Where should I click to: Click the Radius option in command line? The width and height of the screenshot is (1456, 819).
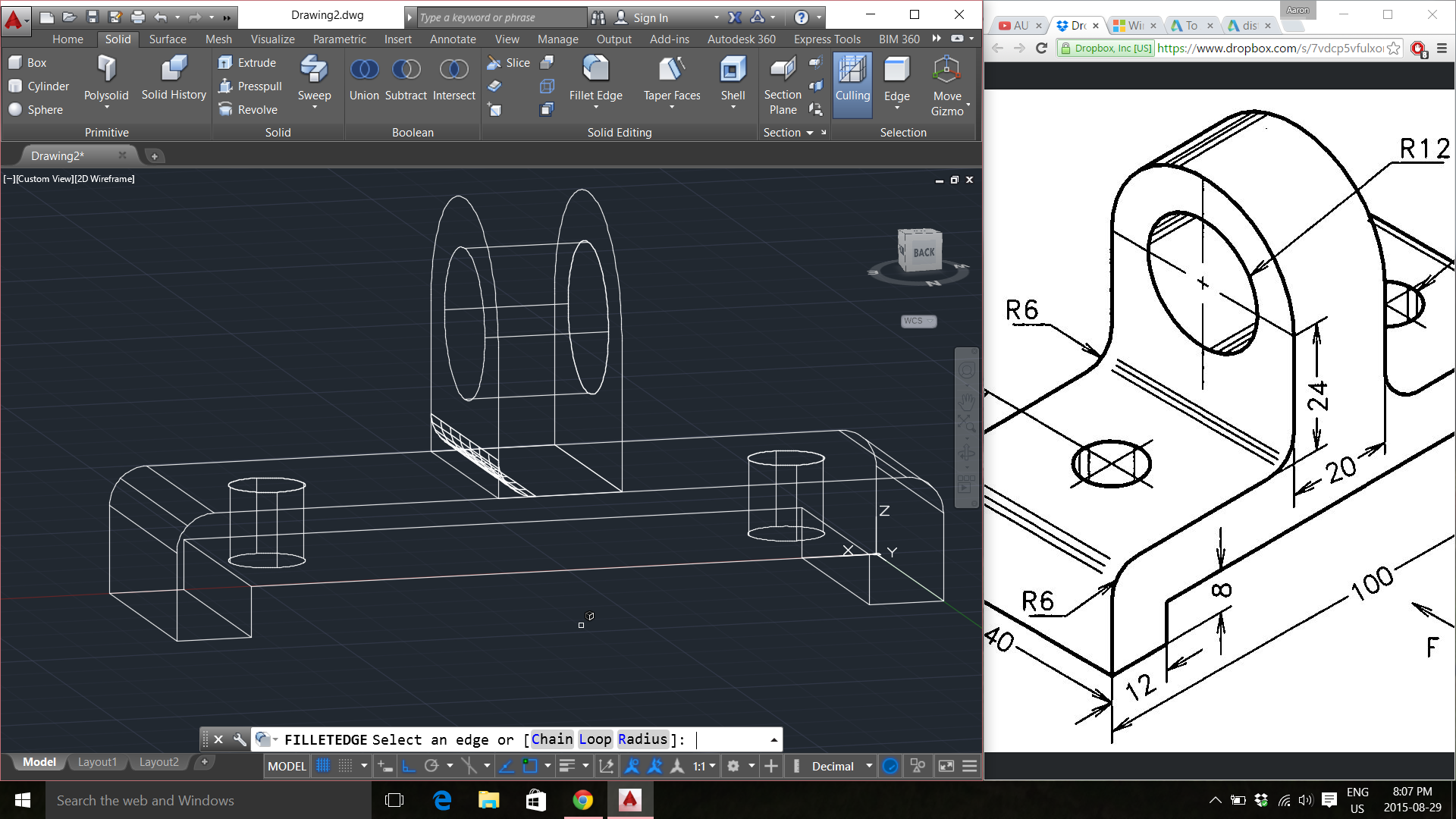tap(642, 739)
